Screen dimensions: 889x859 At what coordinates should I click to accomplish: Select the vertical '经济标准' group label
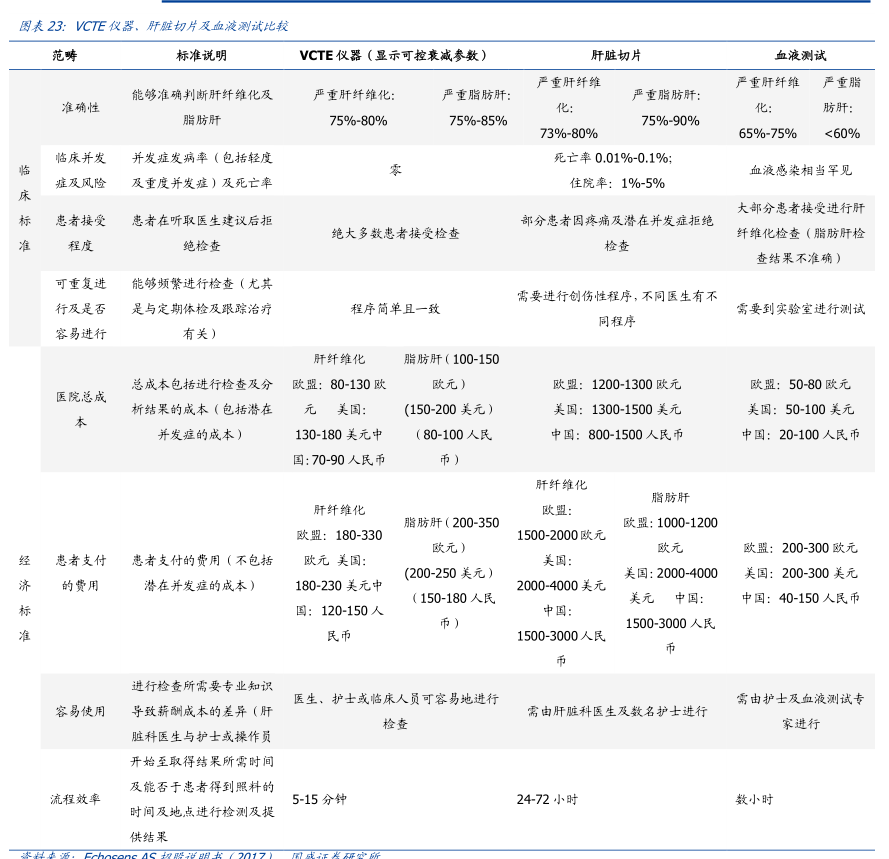point(24,597)
